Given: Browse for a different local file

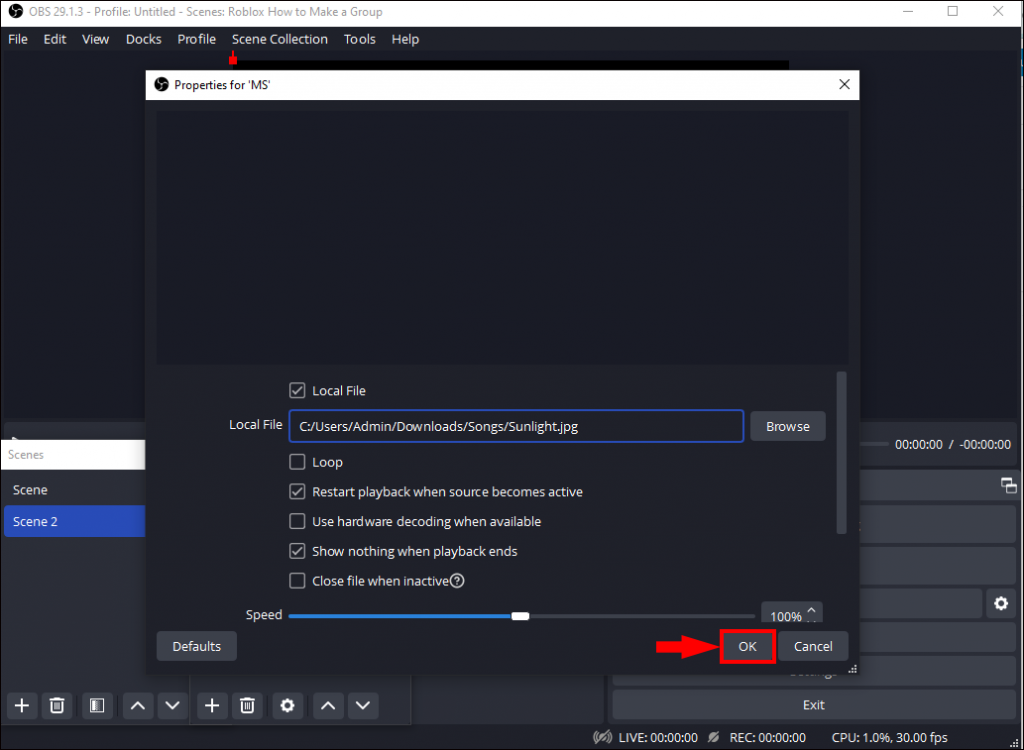Looking at the screenshot, I should tap(787, 426).
